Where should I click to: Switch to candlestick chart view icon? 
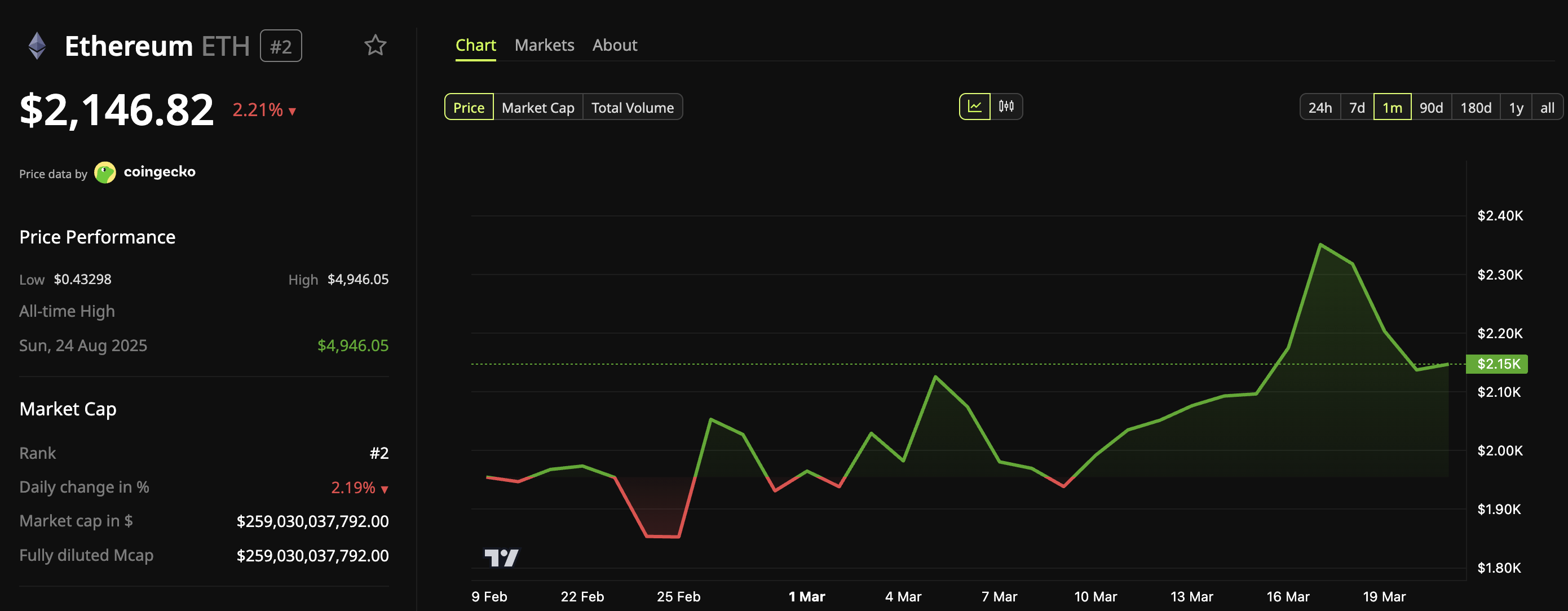1006,107
